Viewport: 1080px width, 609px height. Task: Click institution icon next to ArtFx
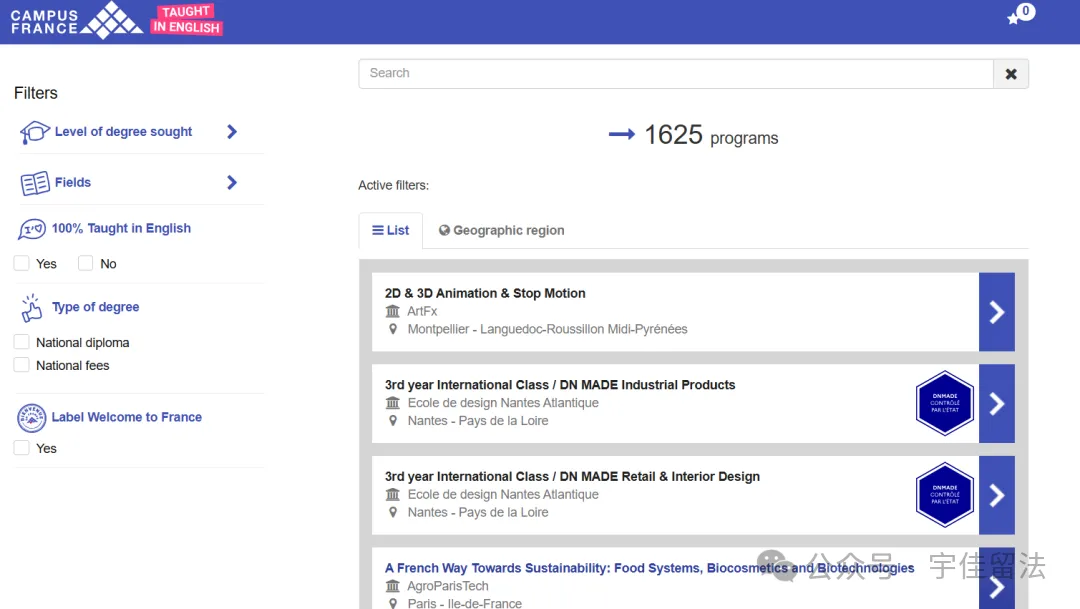393,311
